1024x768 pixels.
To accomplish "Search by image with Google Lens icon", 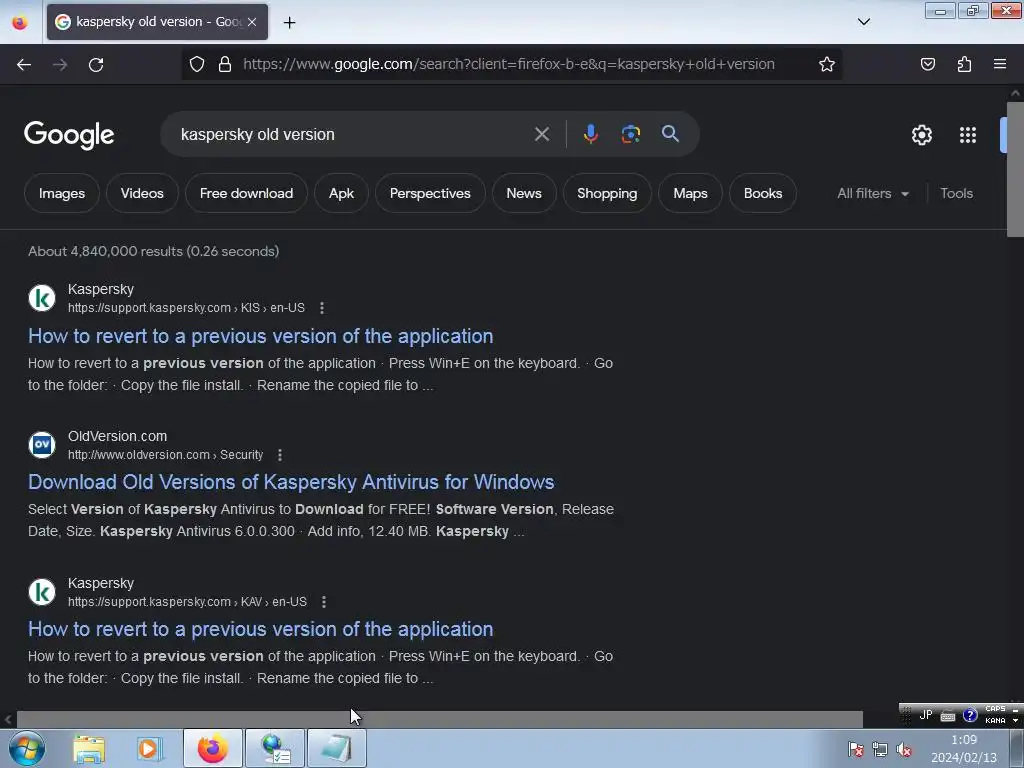I will (630, 134).
